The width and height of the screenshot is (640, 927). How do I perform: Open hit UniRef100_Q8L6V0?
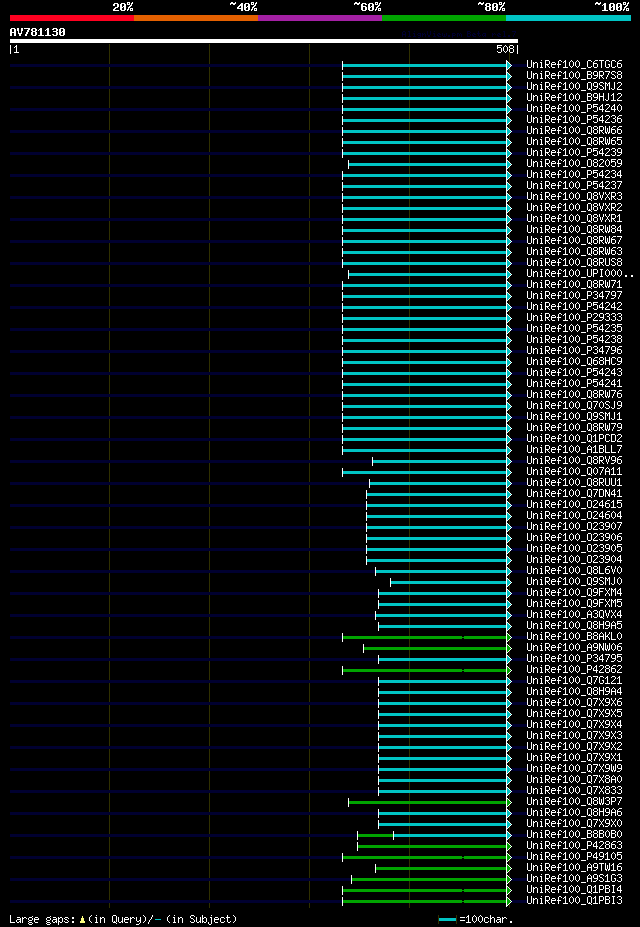574,571
